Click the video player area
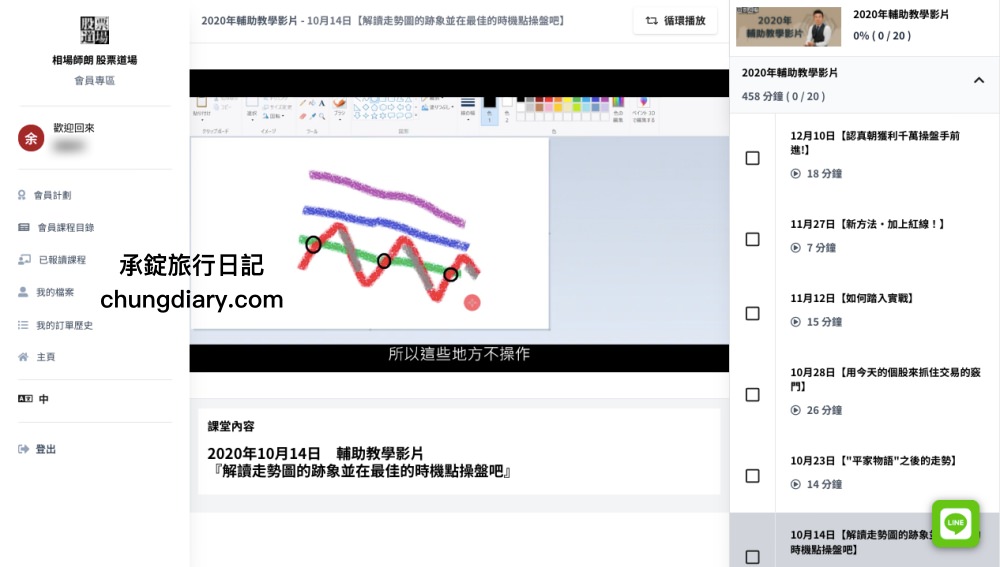Viewport: 1000px width, 567px height. [x=459, y=221]
